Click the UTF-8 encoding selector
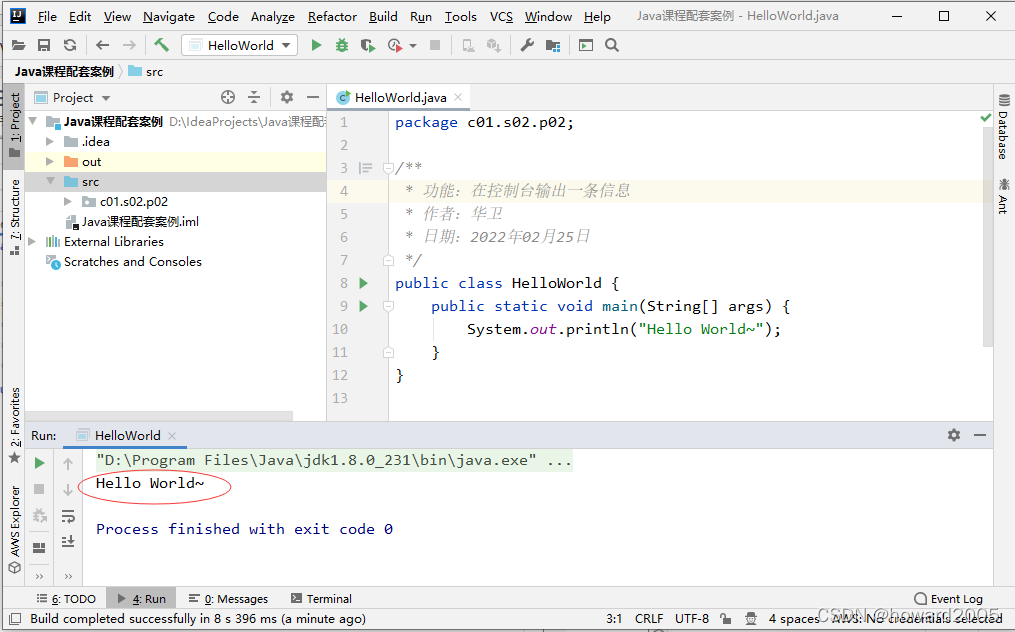 [x=692, y=618]
